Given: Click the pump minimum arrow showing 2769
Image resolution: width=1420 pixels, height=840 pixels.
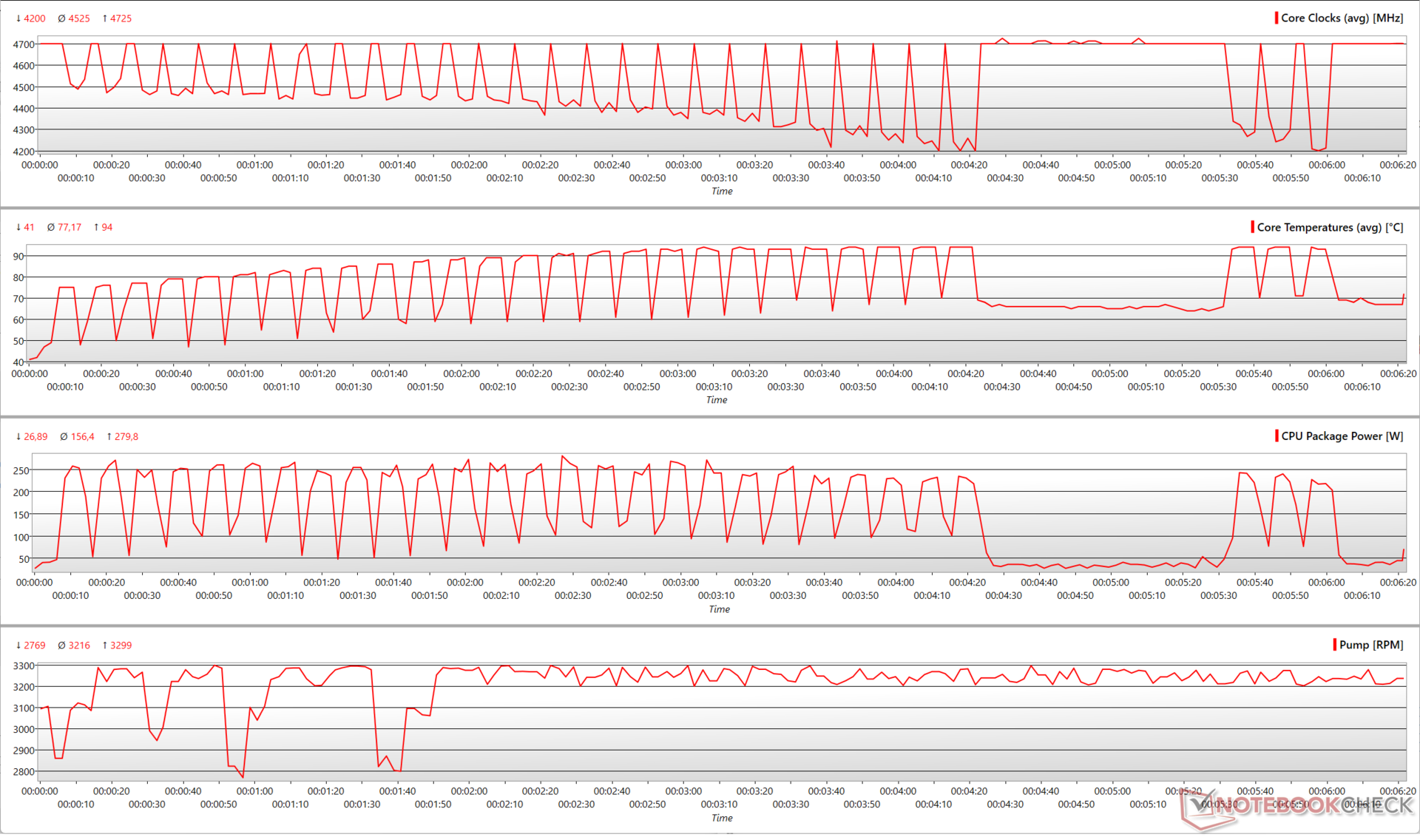Looking at the screenshot, I should 18,646.
